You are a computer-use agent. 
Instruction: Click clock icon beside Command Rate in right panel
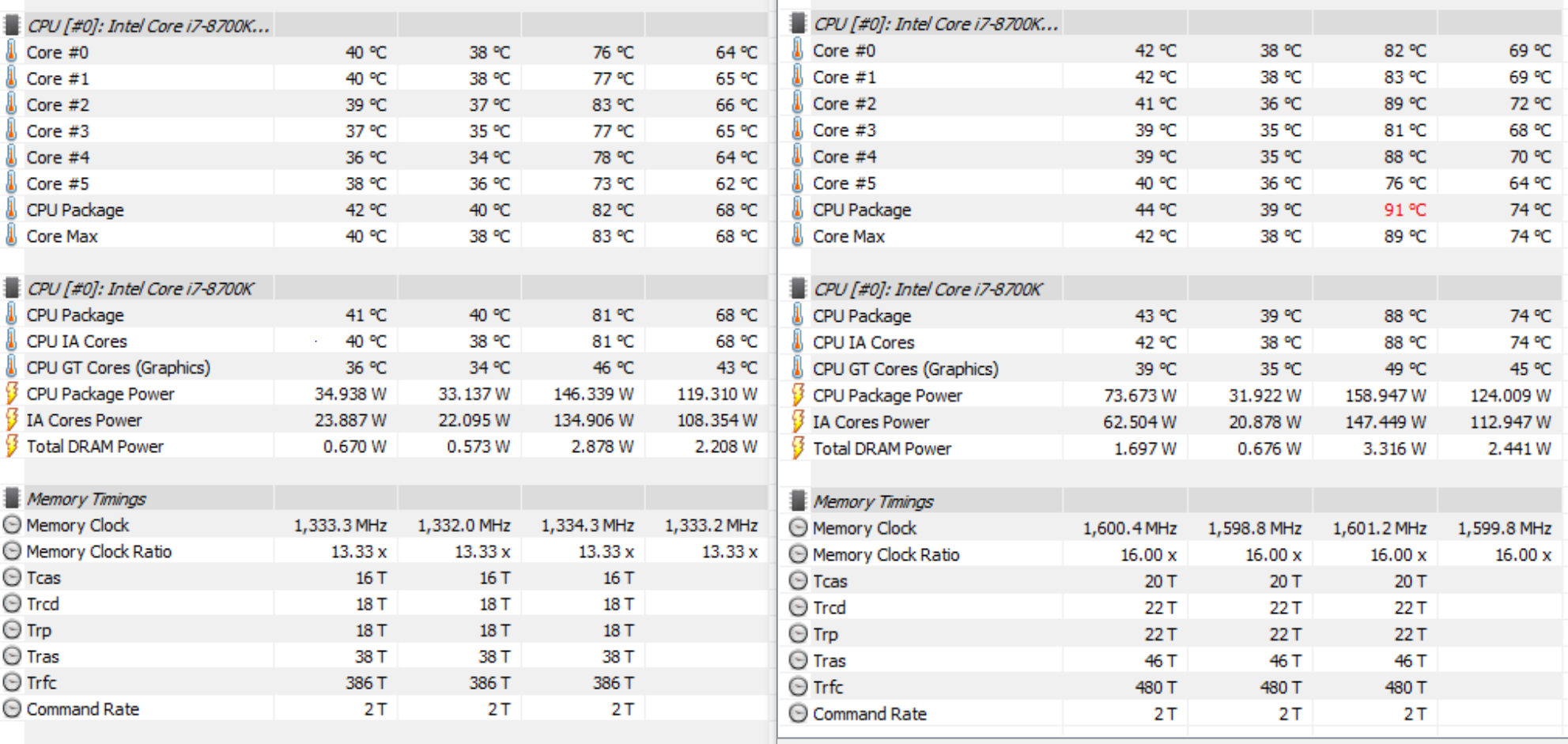coord(798,713)
